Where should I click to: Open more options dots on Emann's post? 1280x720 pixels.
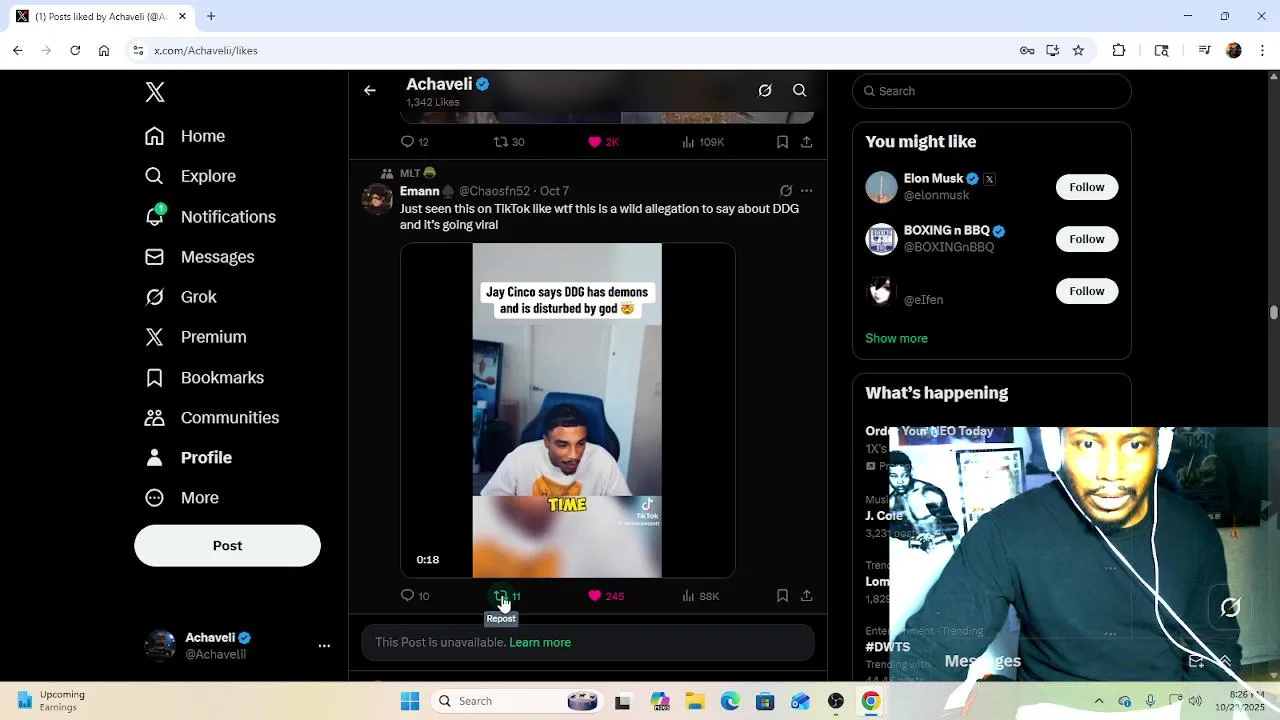tap(806, 191)
